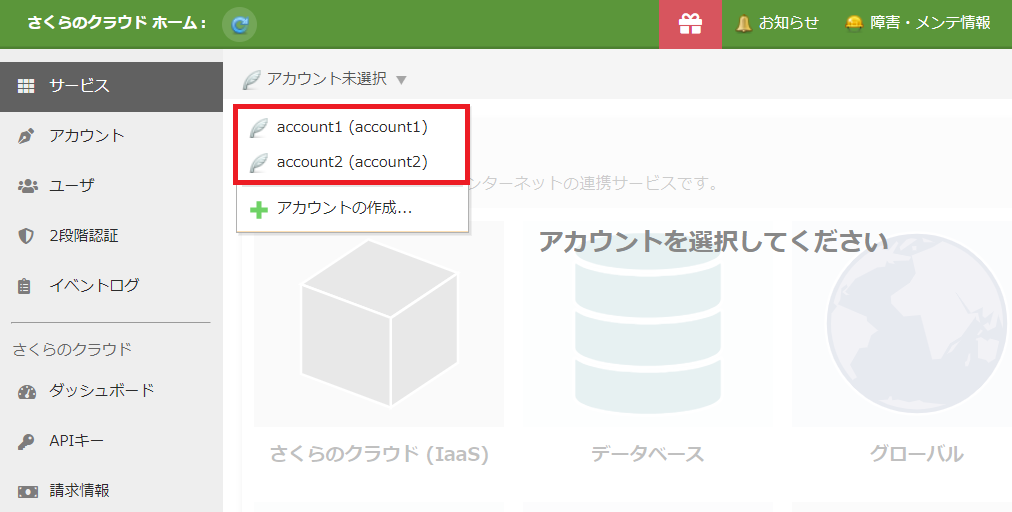The image size is (1012, 512).
Task: Open APIキー in the sidebar
Action: pyautogui.click(x=76, y=441)
